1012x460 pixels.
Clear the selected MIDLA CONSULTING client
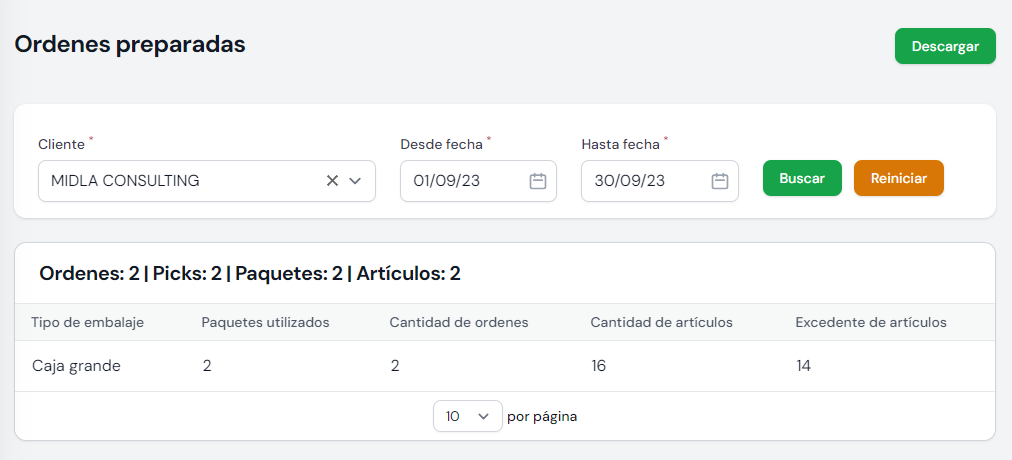[x=332, y=181]
